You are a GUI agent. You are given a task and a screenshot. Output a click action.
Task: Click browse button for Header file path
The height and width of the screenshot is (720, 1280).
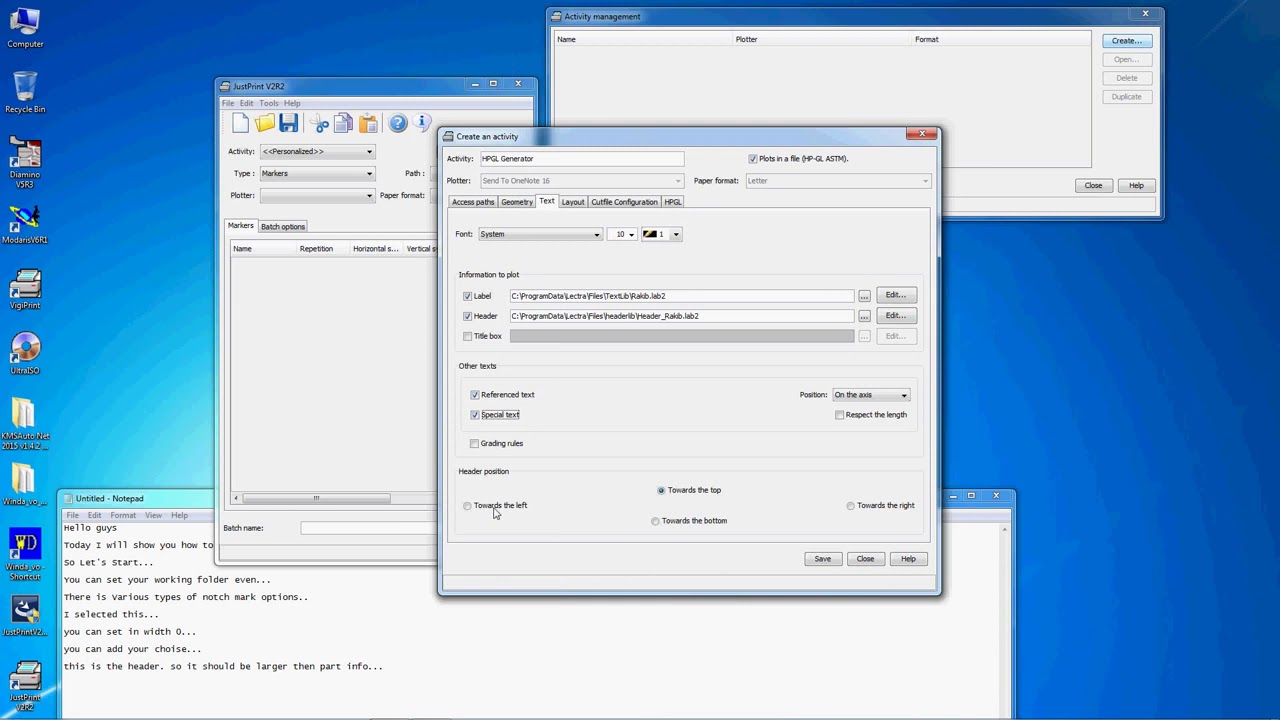click(864, 316)
